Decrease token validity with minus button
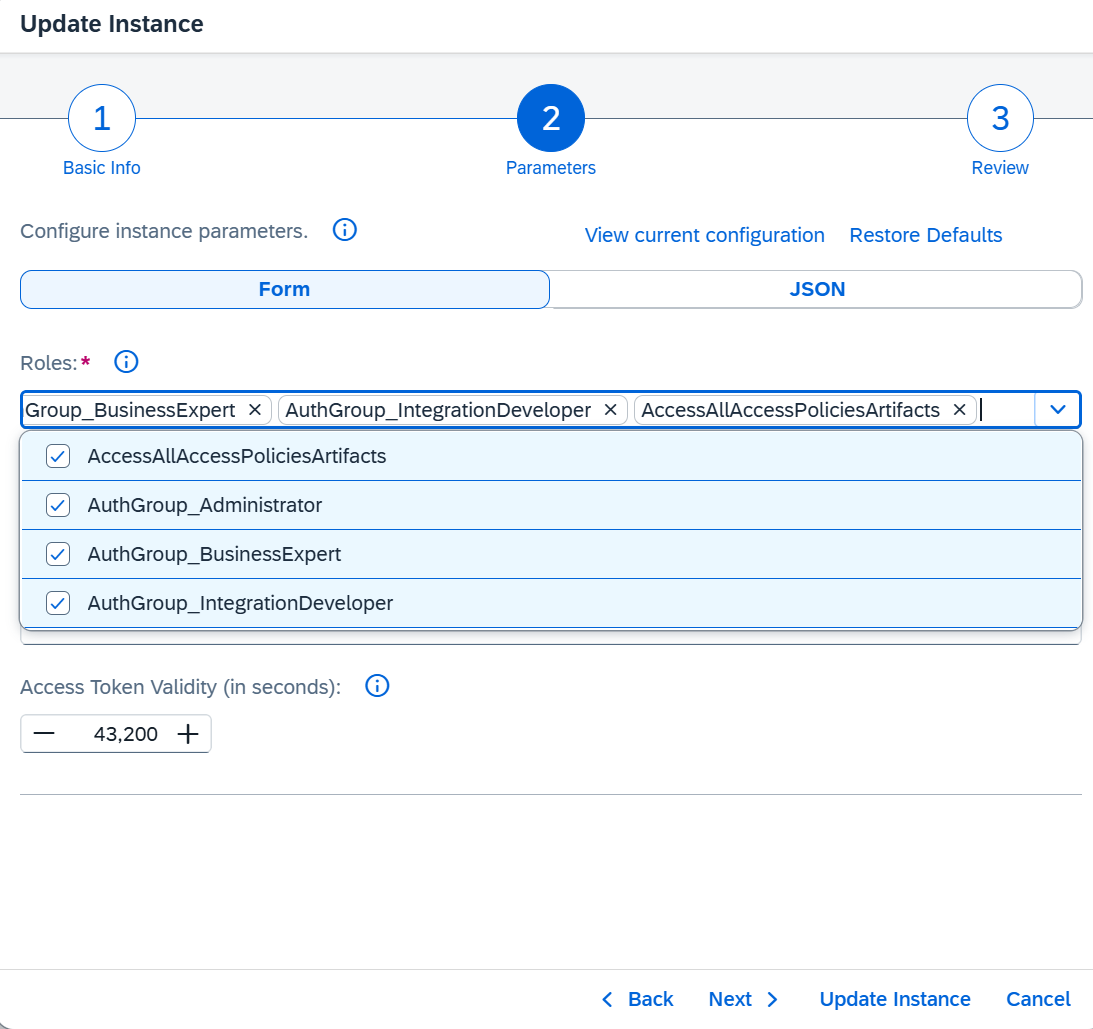Viewport: 1093px width, 1029px height. pos(44,734)
